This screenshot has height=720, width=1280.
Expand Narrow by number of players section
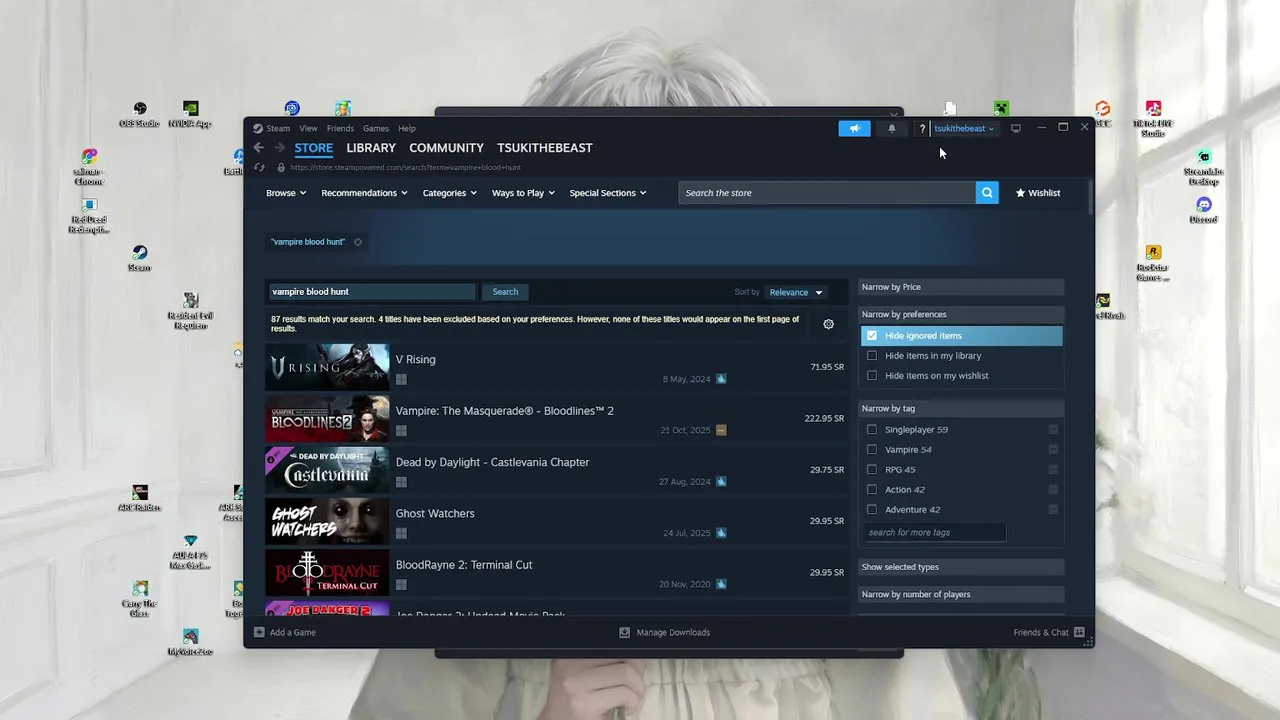click(961, 594)
